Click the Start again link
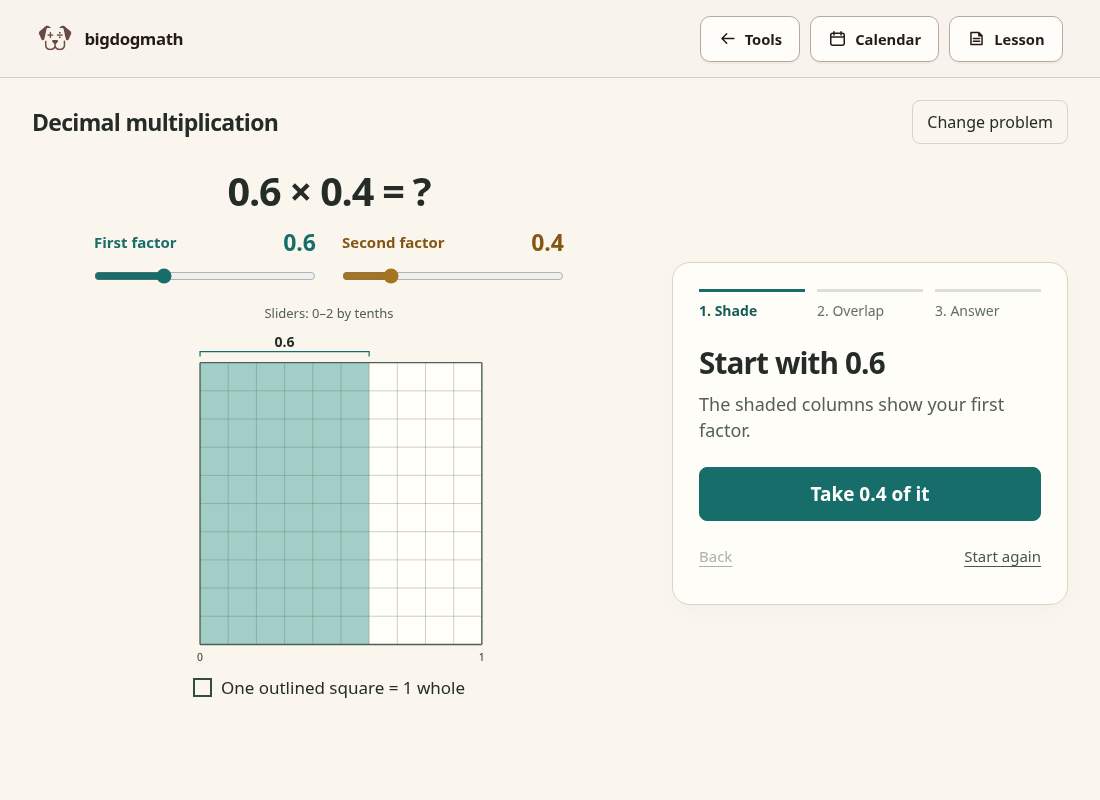1100x800 pixels. [1002, 557]
